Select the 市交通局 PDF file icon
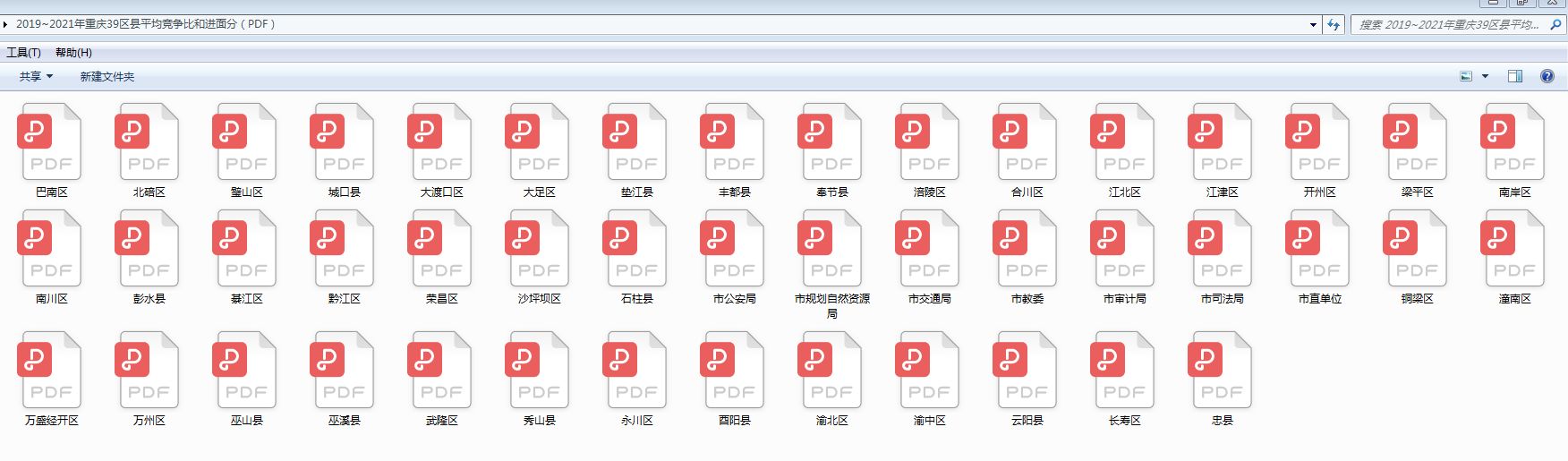The width and height of the screenshot is (1568, 461). 928,248
